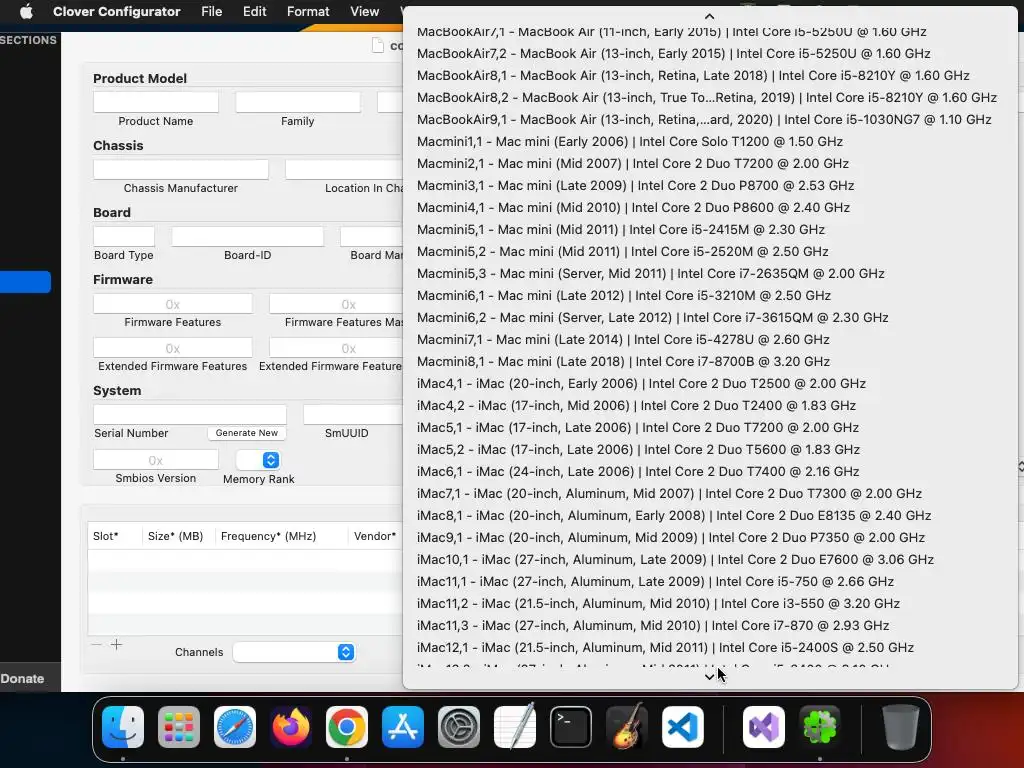The image size is (1024, 768).
Task: Open Finder from the dock
Action: click(123, 727)
